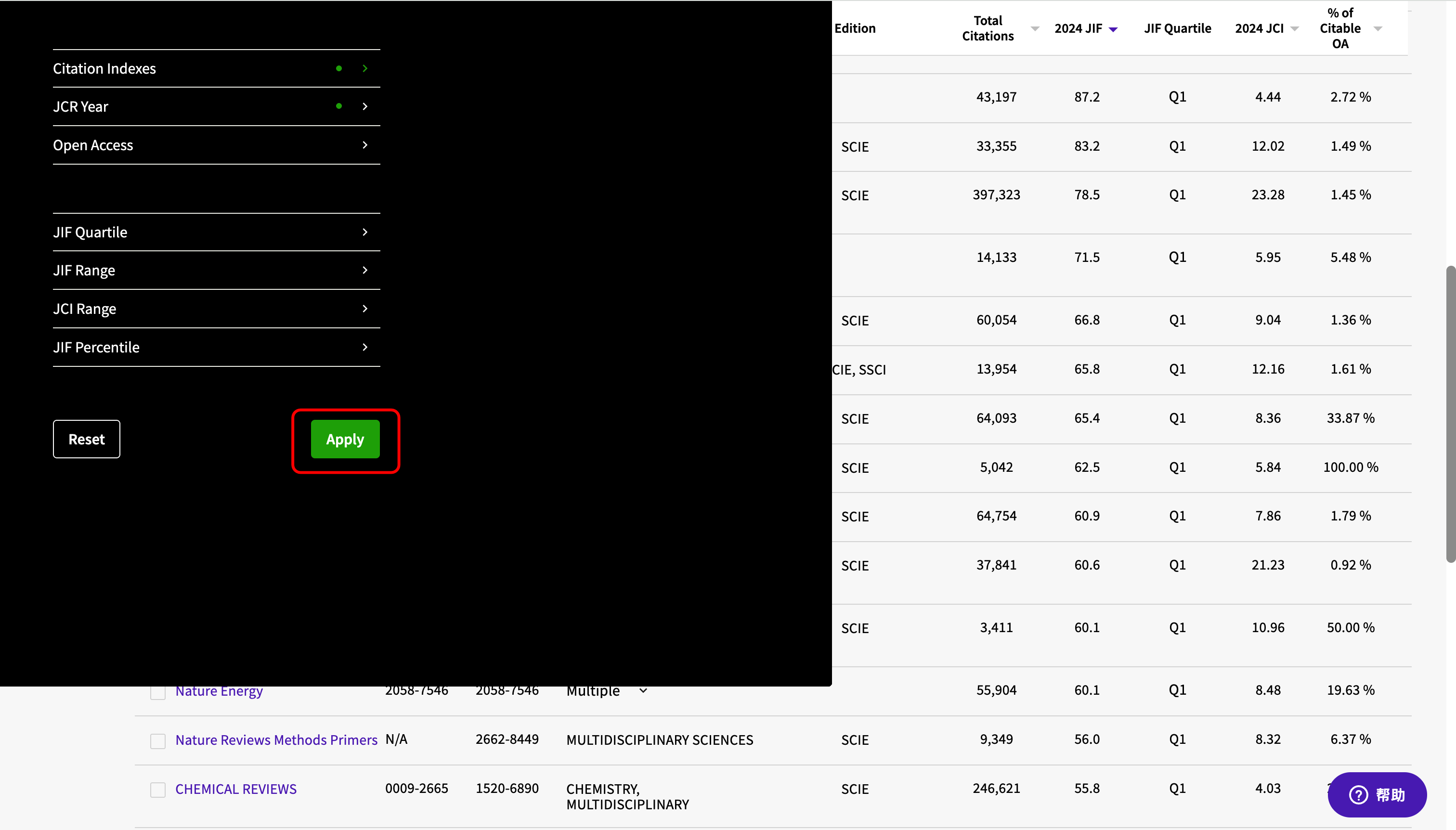Click the Total Citations sort arrow
Viewport: 1456px width, 830px height.
tap(1035, 28)
